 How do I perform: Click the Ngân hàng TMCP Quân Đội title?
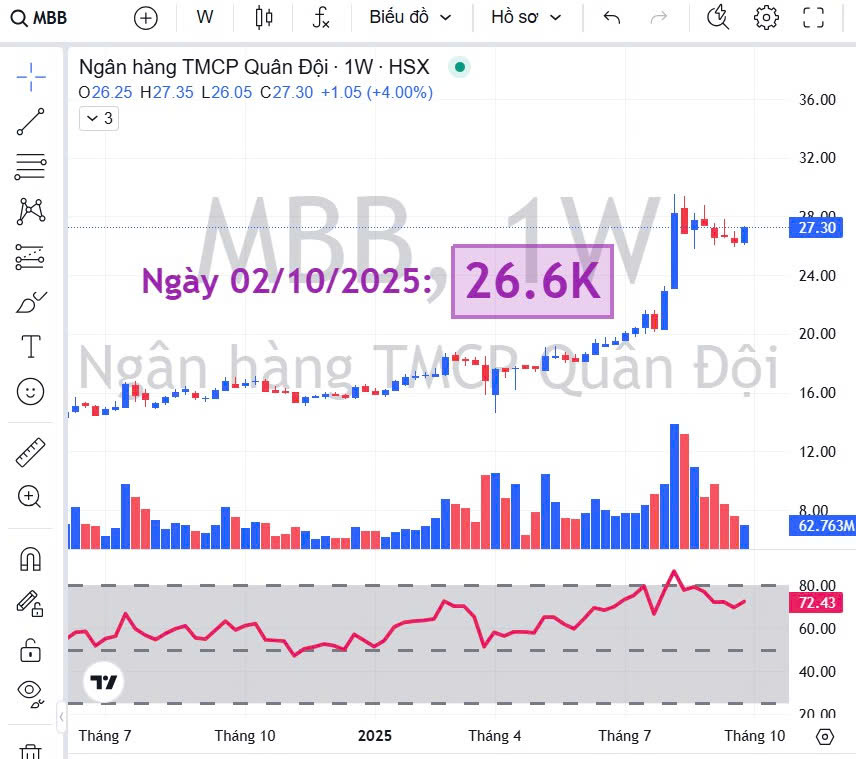(x=203, y=67)
